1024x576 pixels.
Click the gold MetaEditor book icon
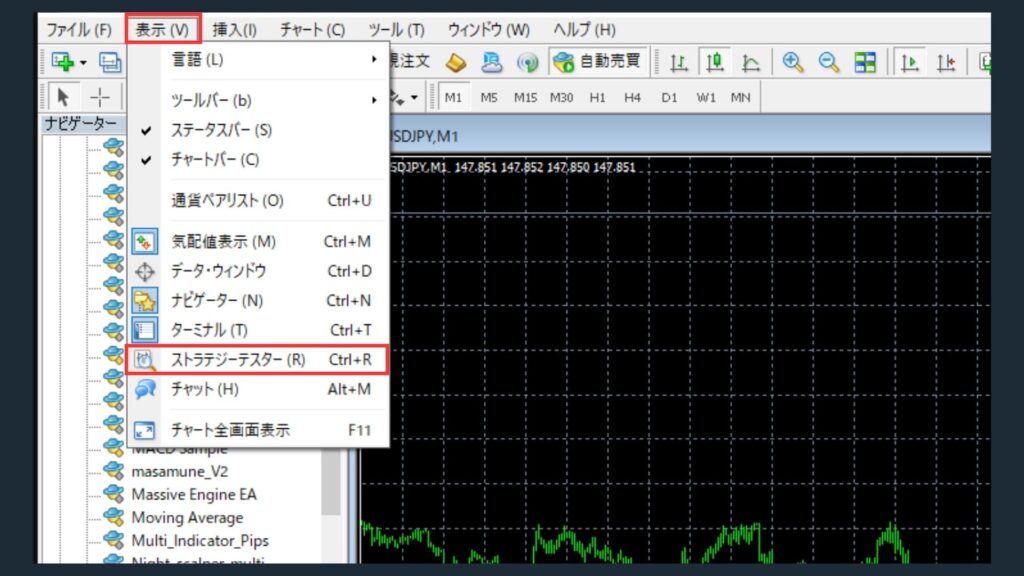(x=456, y=63)
